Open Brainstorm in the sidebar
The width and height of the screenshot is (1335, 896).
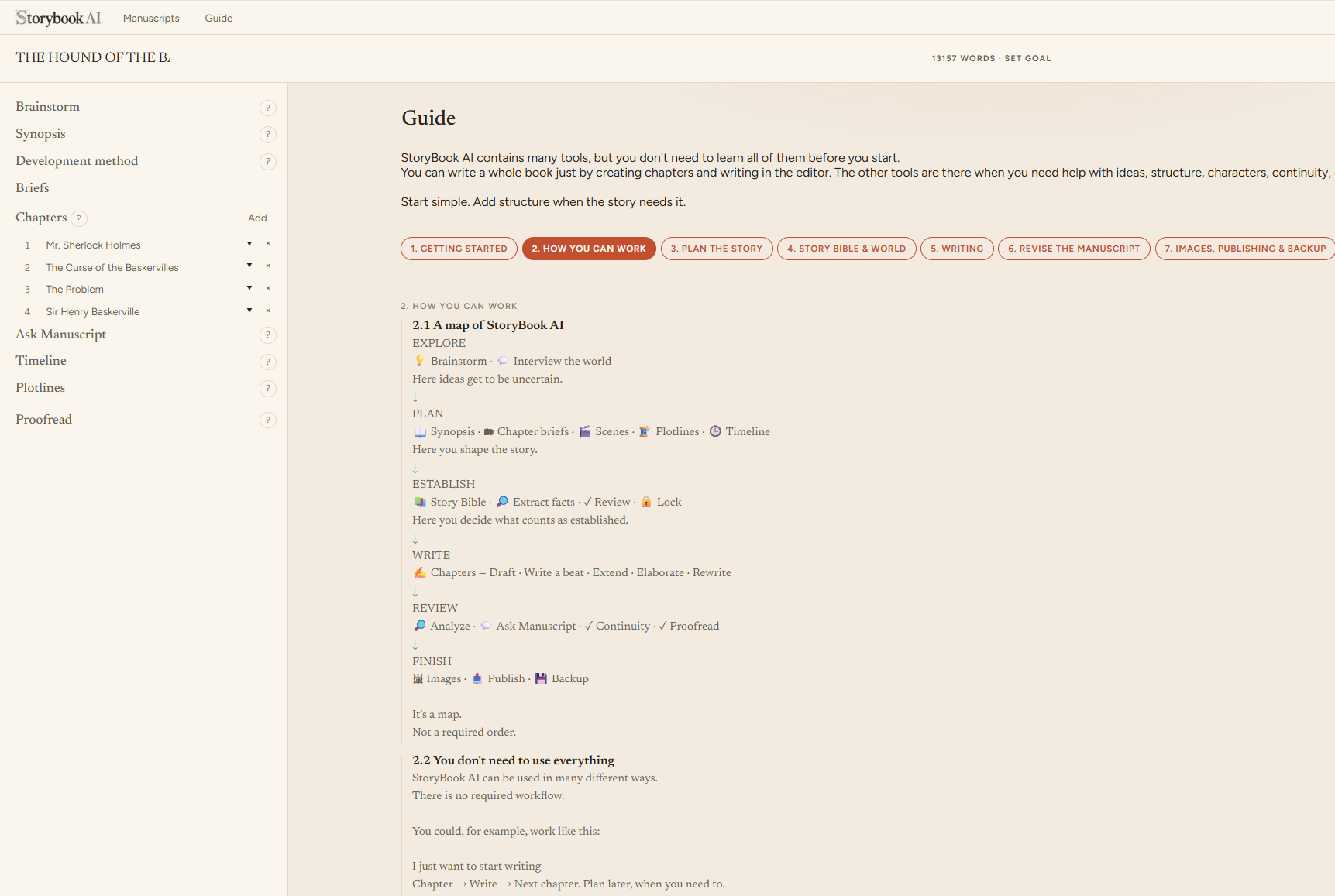coord(48,107)
